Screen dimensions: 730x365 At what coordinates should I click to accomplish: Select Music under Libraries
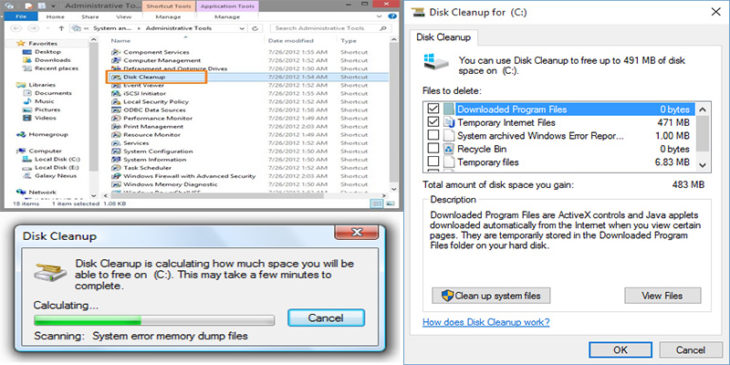coord(45,101)
